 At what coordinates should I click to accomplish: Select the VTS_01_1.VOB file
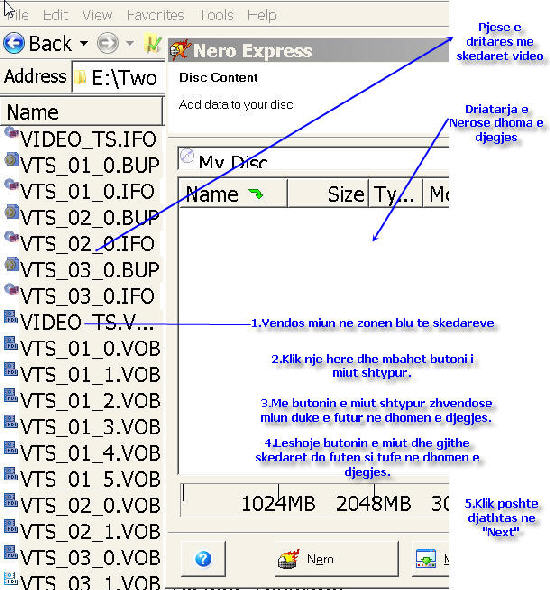(82, 374)
